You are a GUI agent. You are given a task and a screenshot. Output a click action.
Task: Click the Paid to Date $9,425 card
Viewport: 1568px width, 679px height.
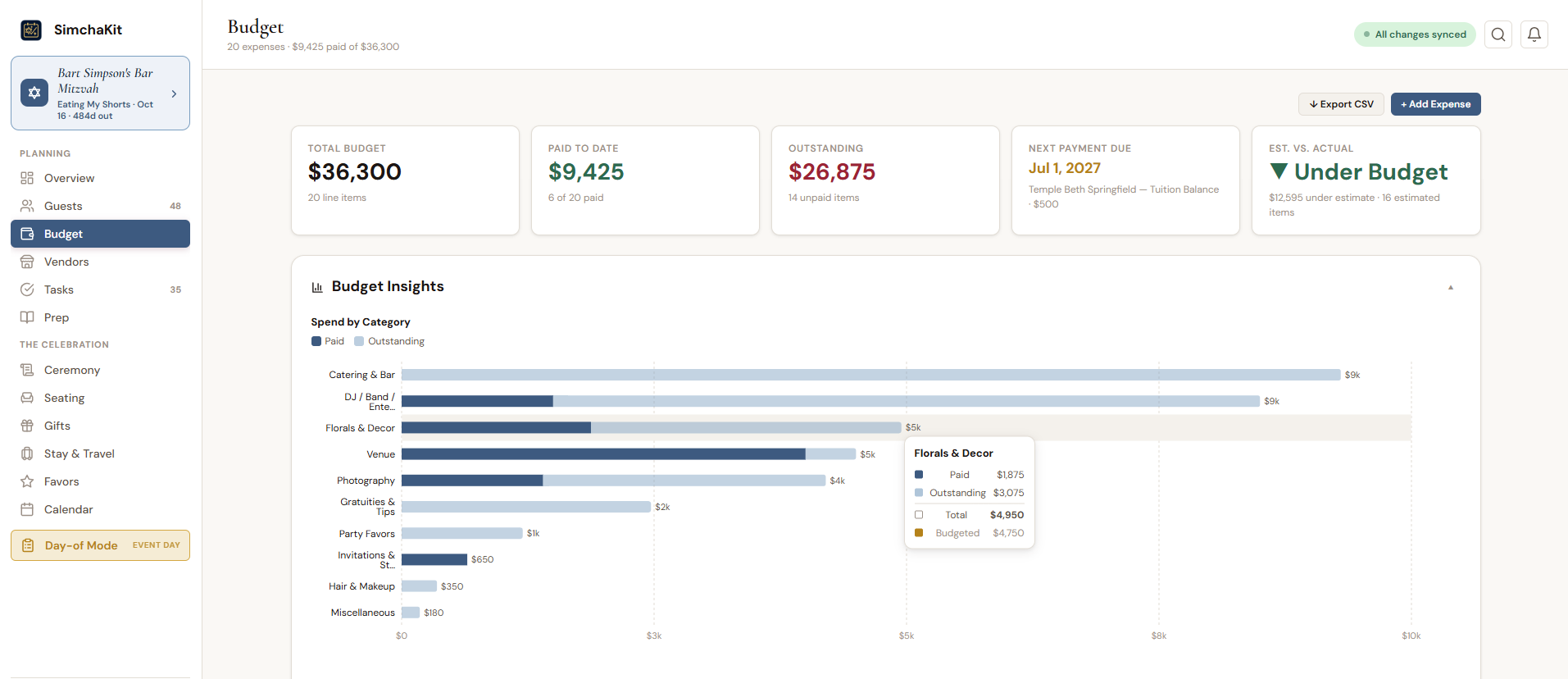pyautogui.click(x=645, y=180)
